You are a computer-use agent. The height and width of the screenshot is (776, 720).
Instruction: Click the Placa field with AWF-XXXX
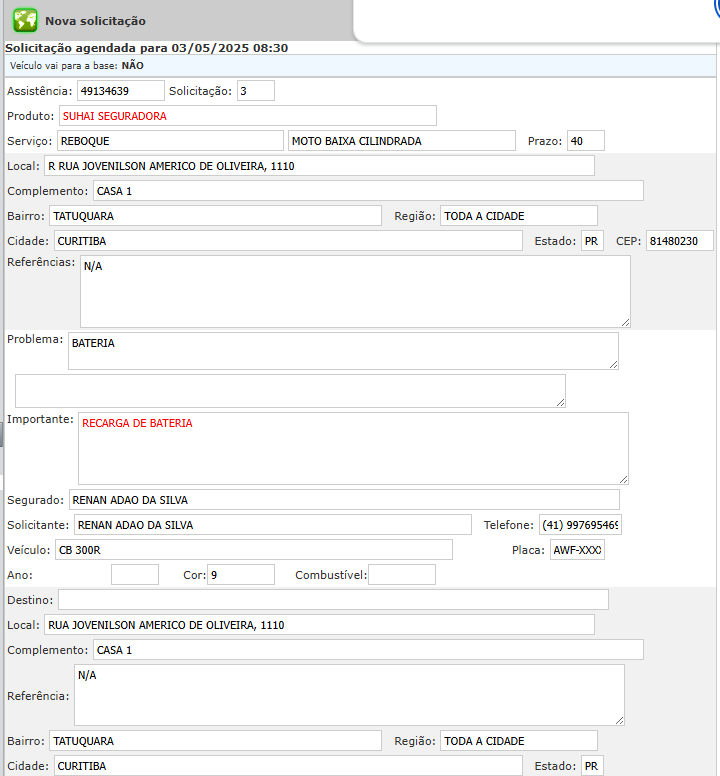click(x=577, y=550)
